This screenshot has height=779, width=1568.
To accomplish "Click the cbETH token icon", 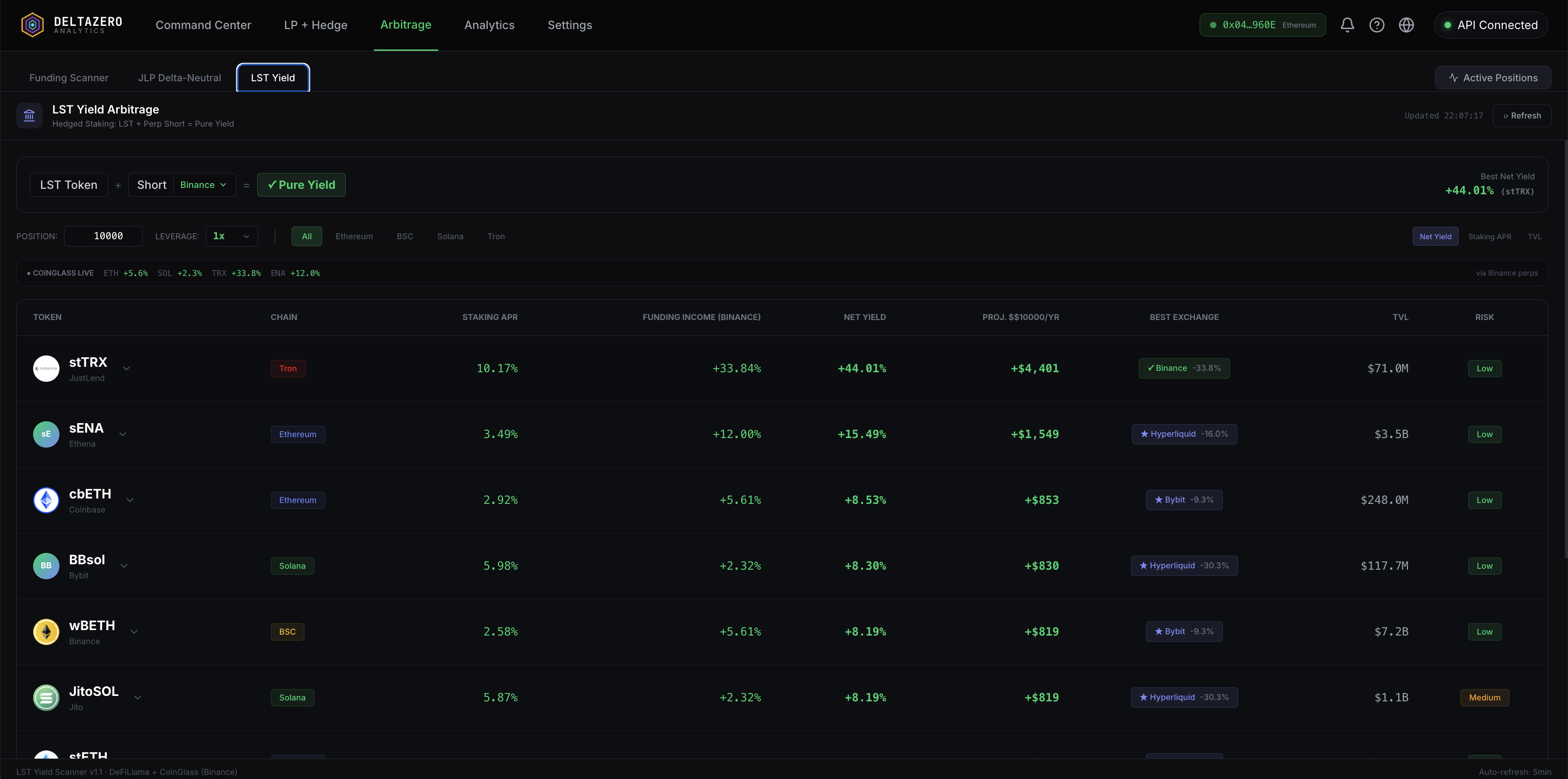I will (46, 500).
